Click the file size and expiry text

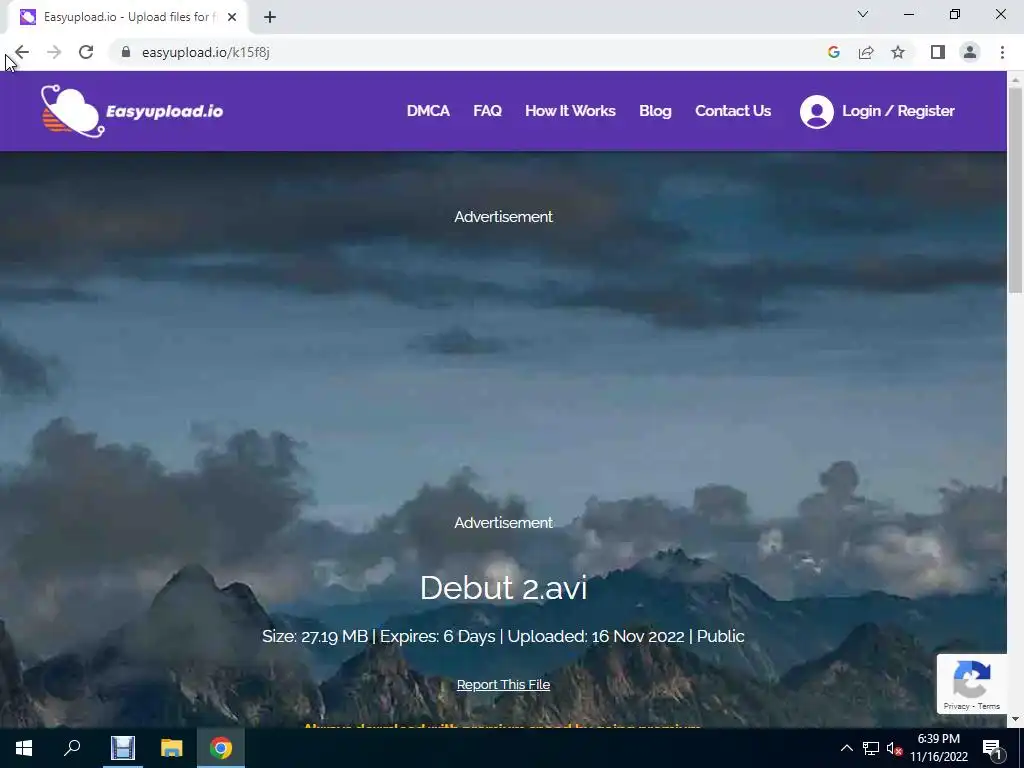[x=503, y=636]
